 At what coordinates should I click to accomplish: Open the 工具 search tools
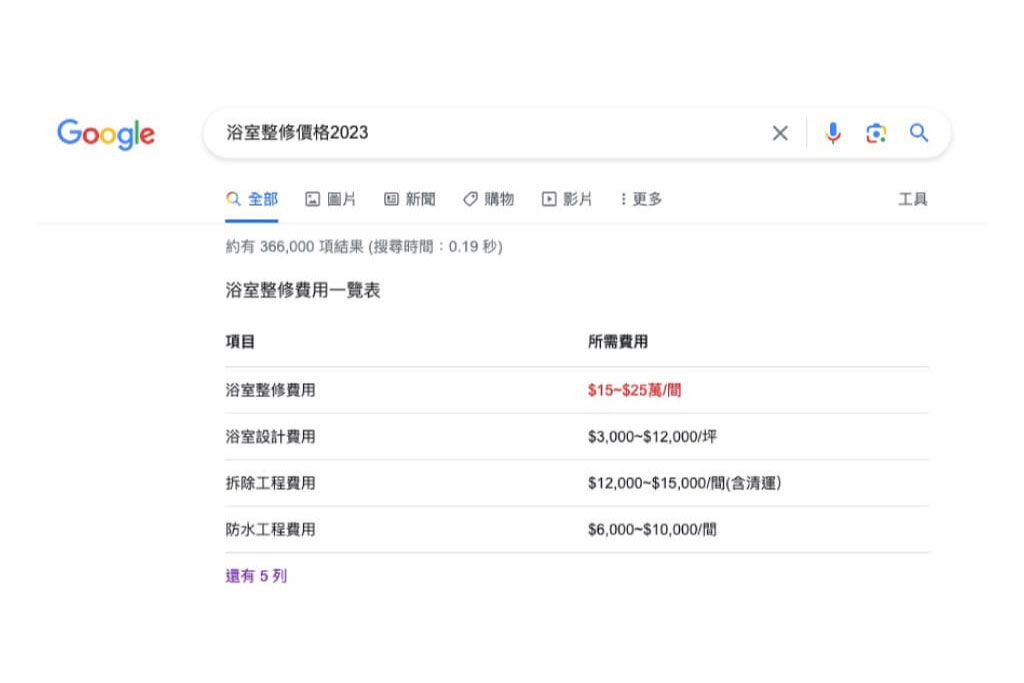pos(912,199)
